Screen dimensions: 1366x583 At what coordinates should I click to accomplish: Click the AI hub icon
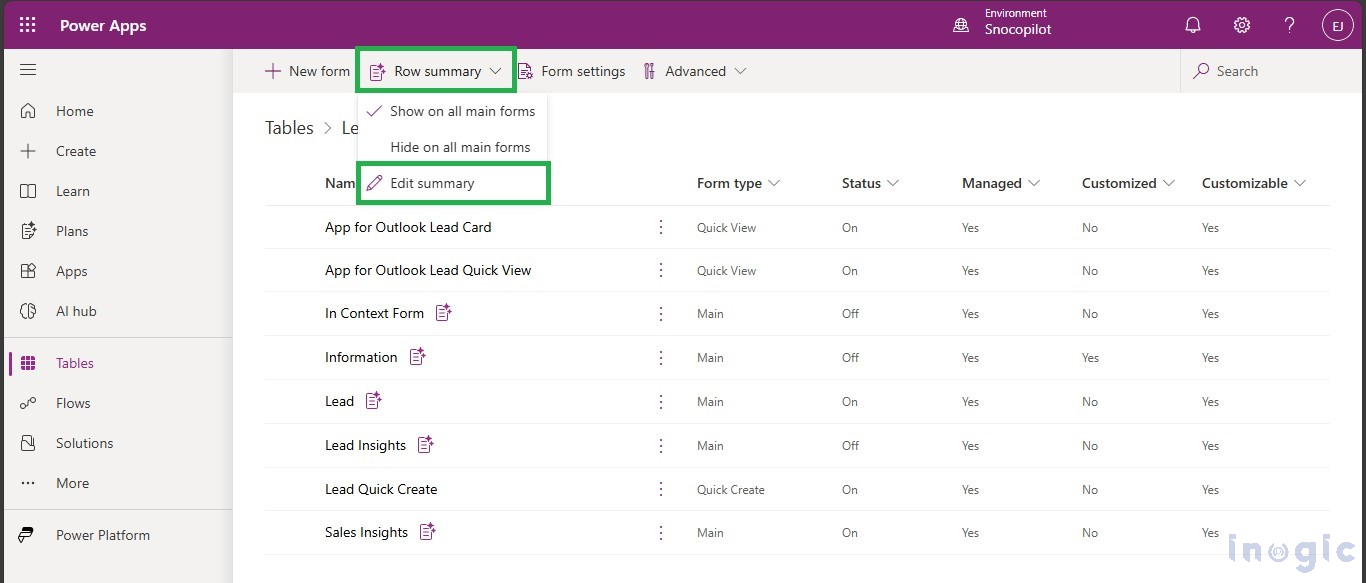point(28,311)
